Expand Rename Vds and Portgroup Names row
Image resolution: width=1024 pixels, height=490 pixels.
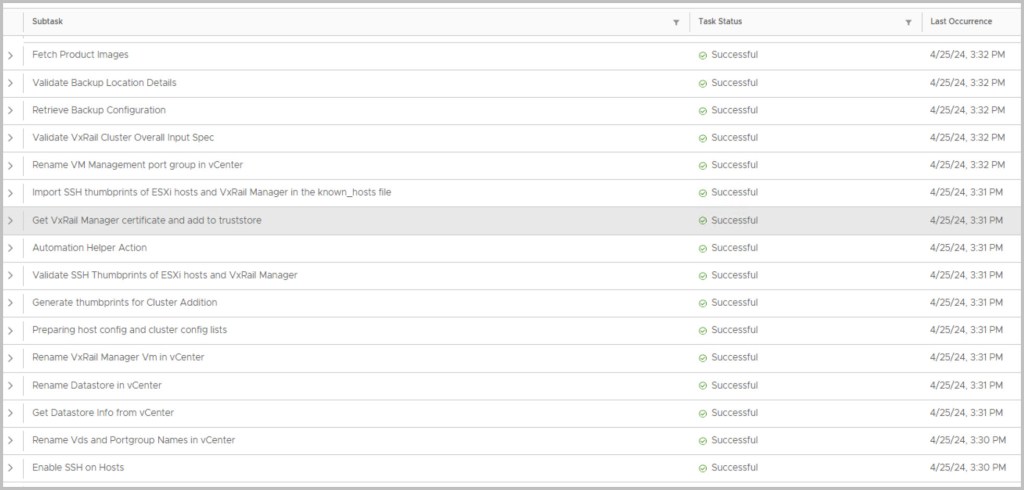click(10, 440)
